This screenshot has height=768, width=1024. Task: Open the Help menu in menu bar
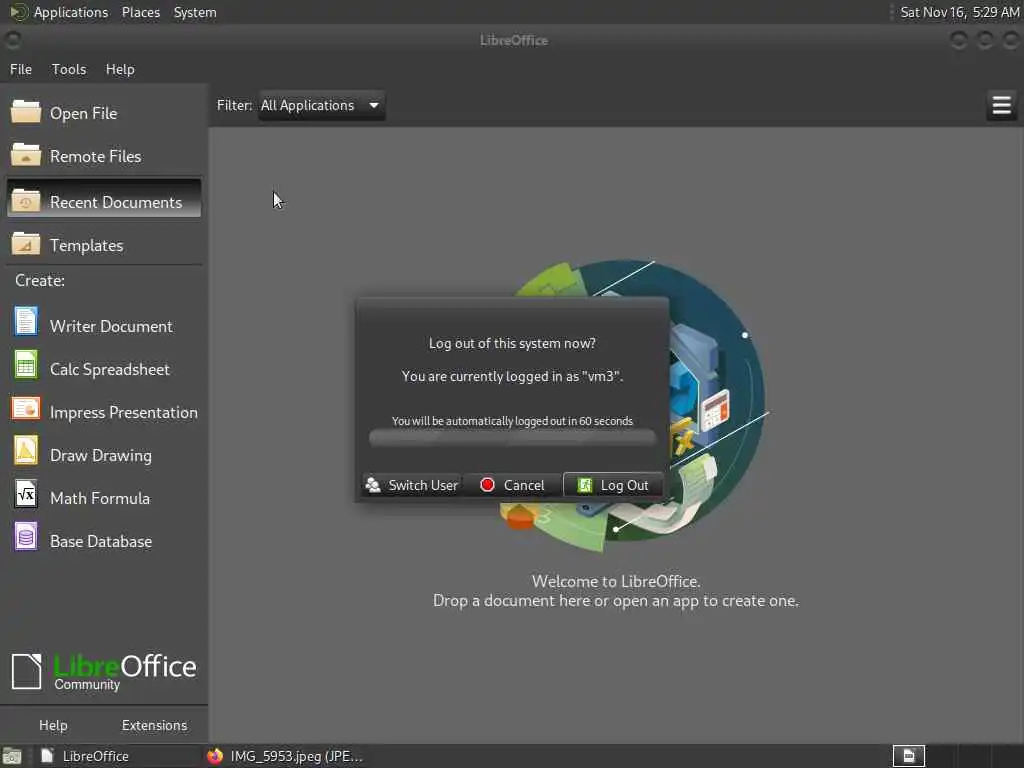click(x=120, y=69)
